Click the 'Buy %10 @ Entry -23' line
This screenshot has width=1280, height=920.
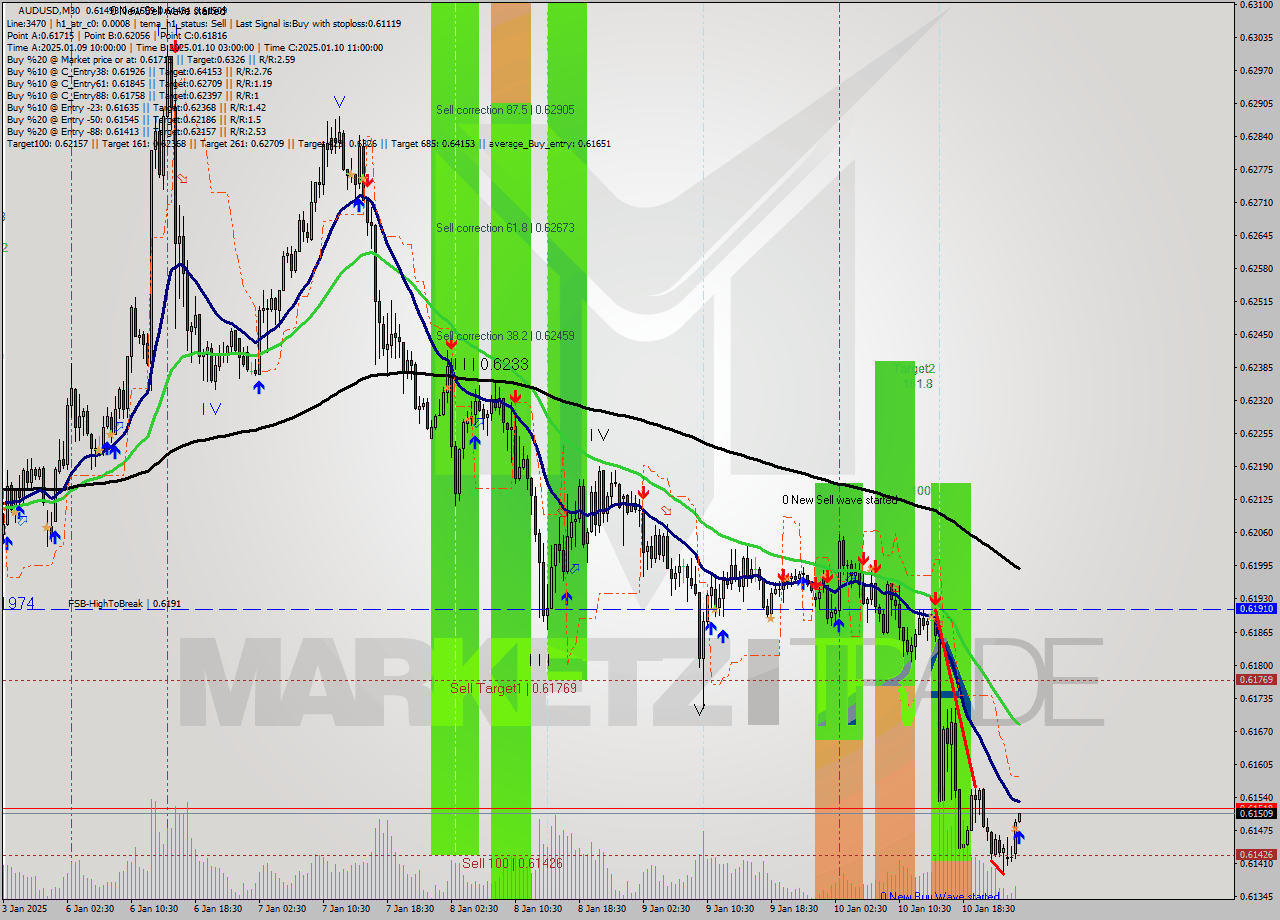coord(136,107)
